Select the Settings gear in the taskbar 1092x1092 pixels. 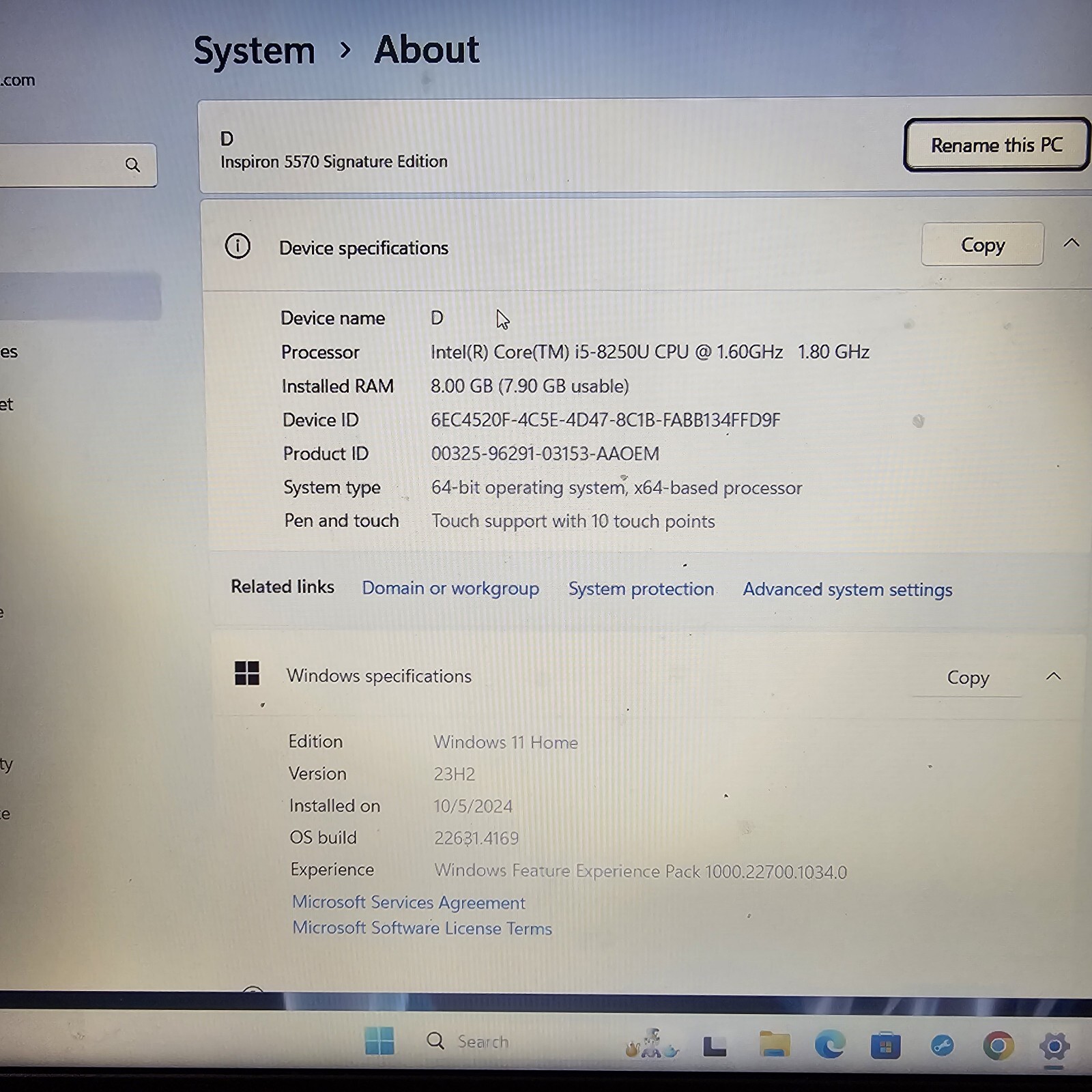(x=1054, y=1046)
